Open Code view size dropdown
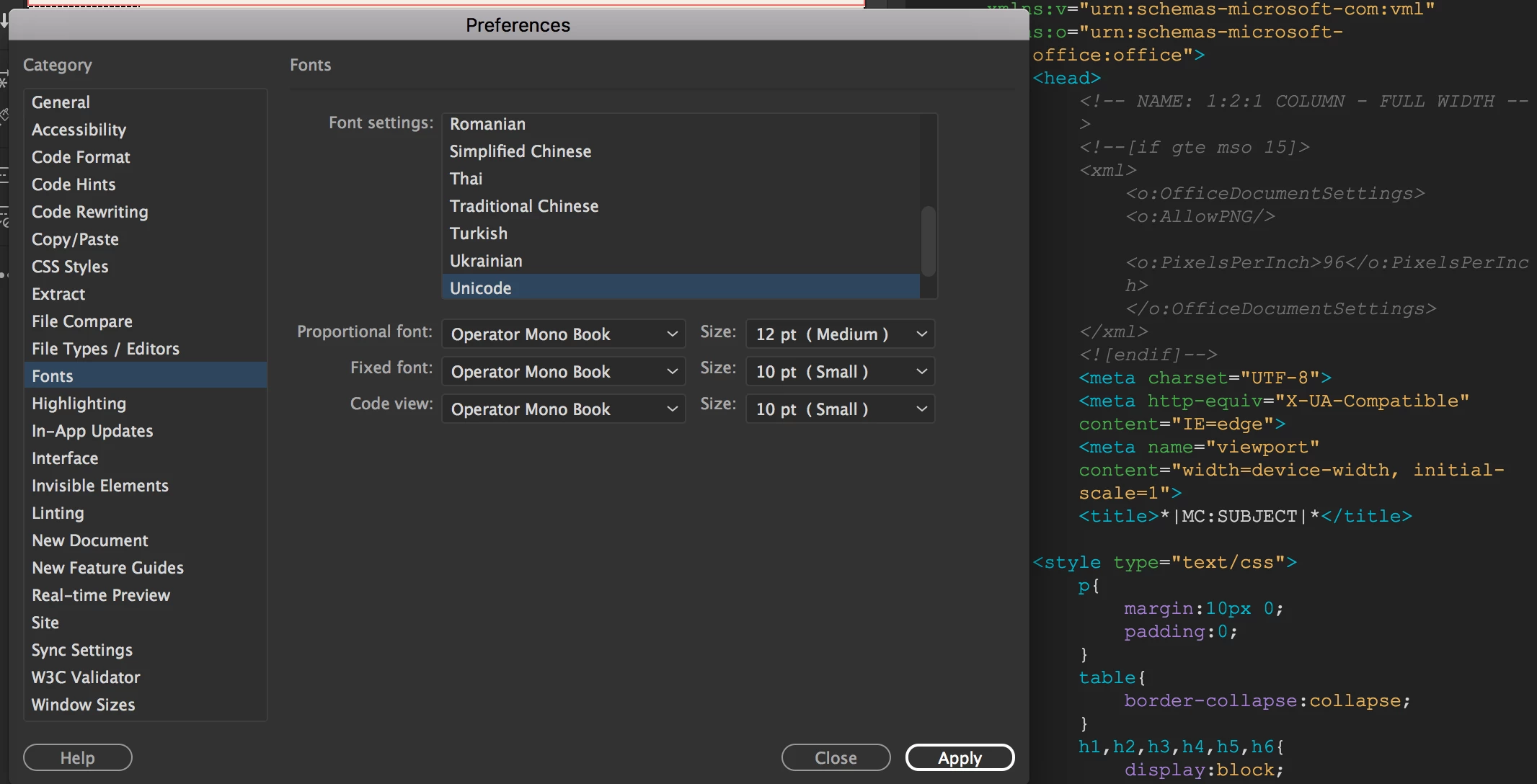1537x784 pixels. [840, 409]
